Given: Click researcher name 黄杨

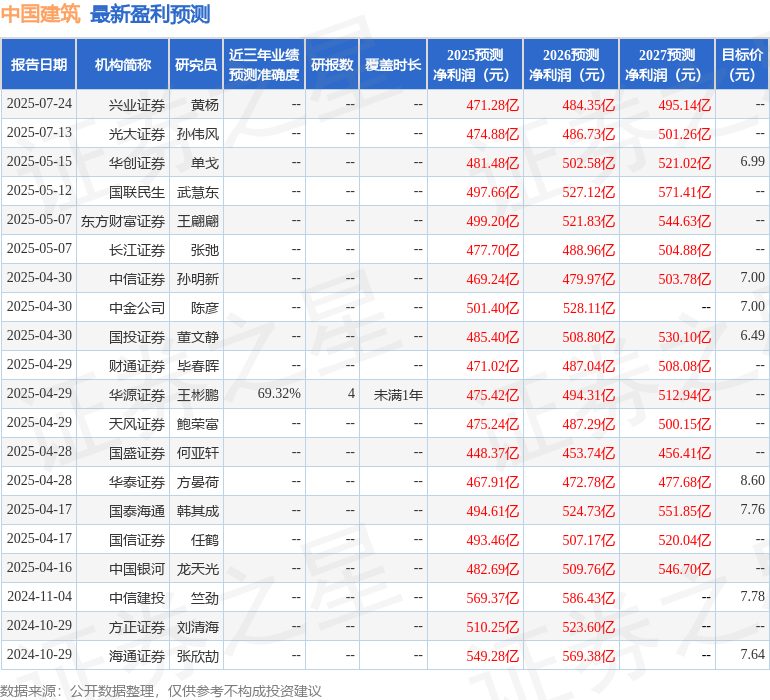Looking at the screenshot, I should pos(205,105).
